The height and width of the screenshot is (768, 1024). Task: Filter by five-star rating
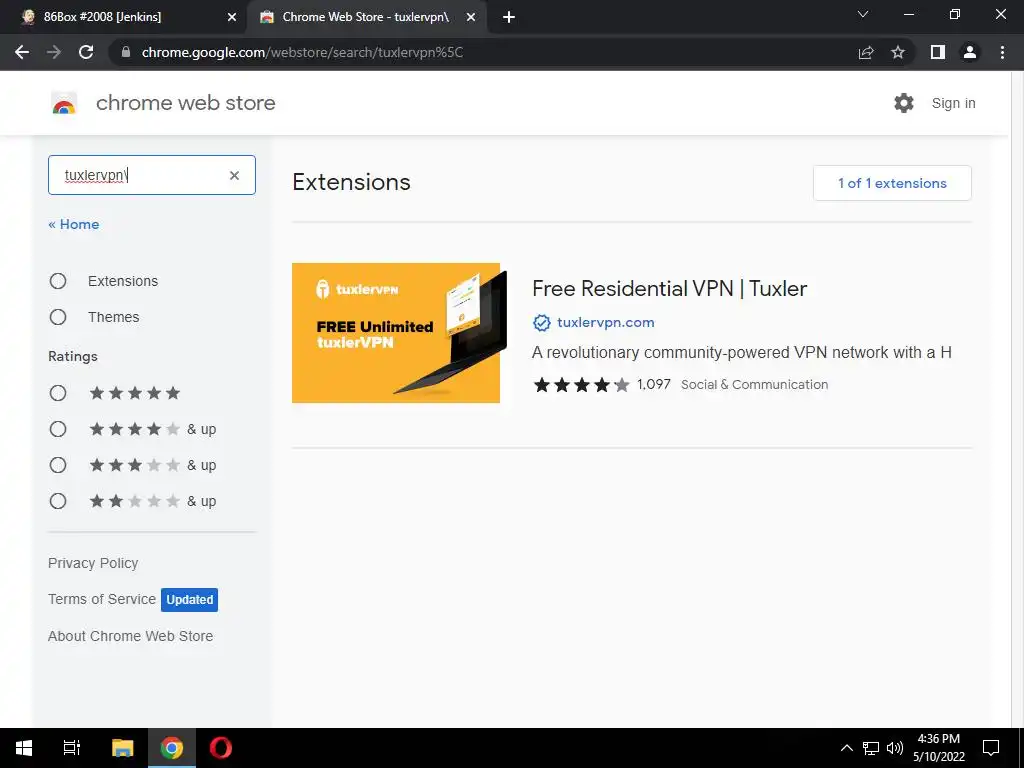coord(58,393)
